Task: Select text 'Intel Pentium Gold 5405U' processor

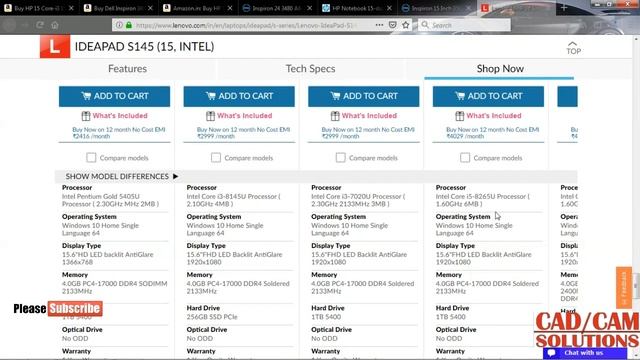Action: pyautogui.click(x=101, y=197)
